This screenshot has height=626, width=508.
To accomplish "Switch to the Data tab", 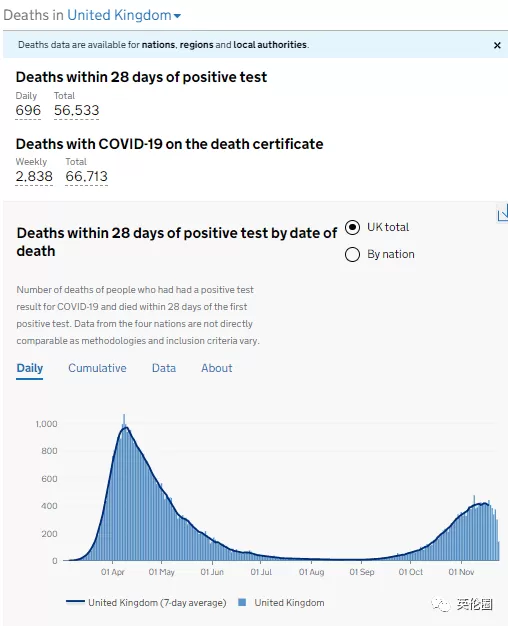I will tap(164, 368).
